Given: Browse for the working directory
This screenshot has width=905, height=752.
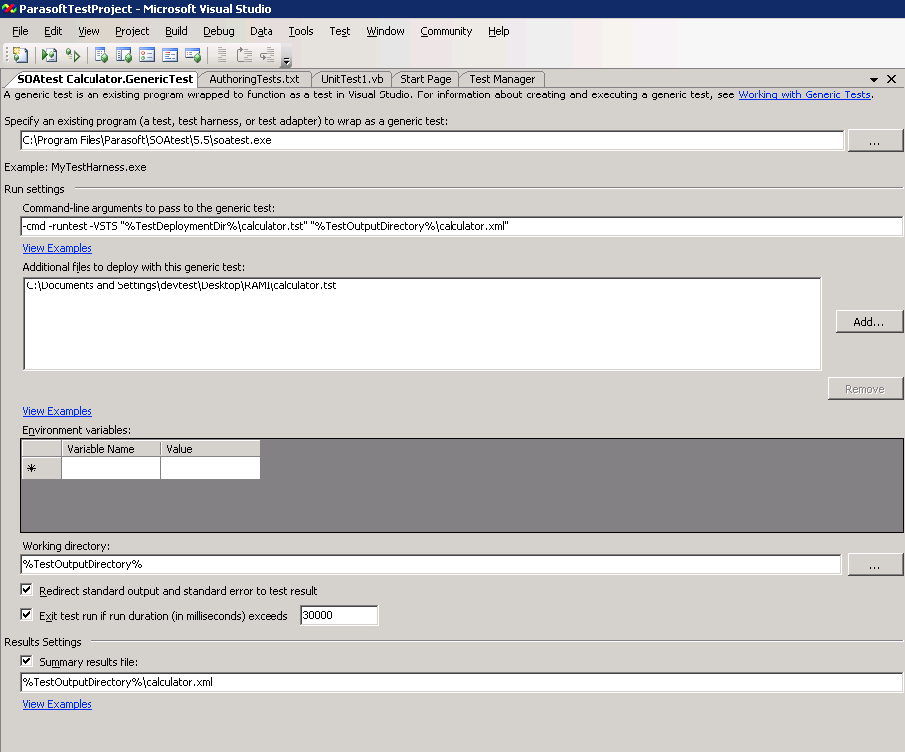Looking at the screenshot, I should [874, 565].
